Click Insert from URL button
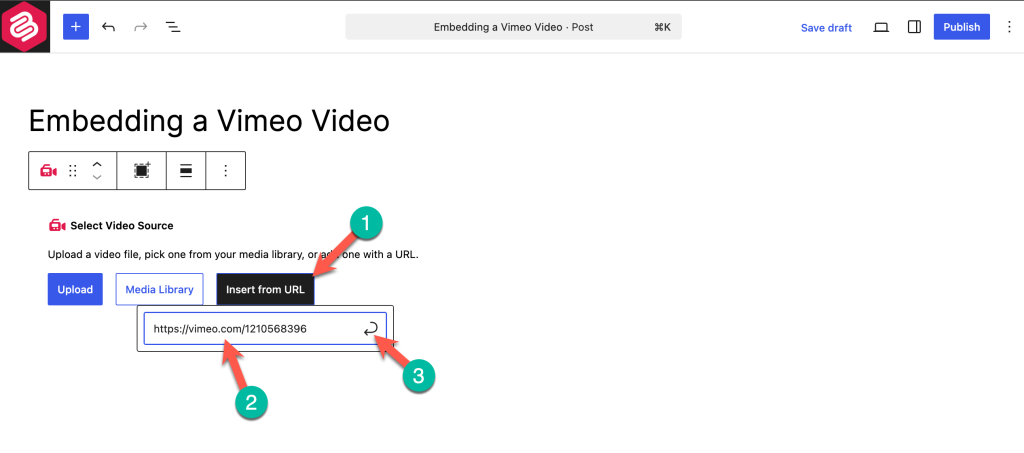This screenshot has height=453, width=1024. 265,289
